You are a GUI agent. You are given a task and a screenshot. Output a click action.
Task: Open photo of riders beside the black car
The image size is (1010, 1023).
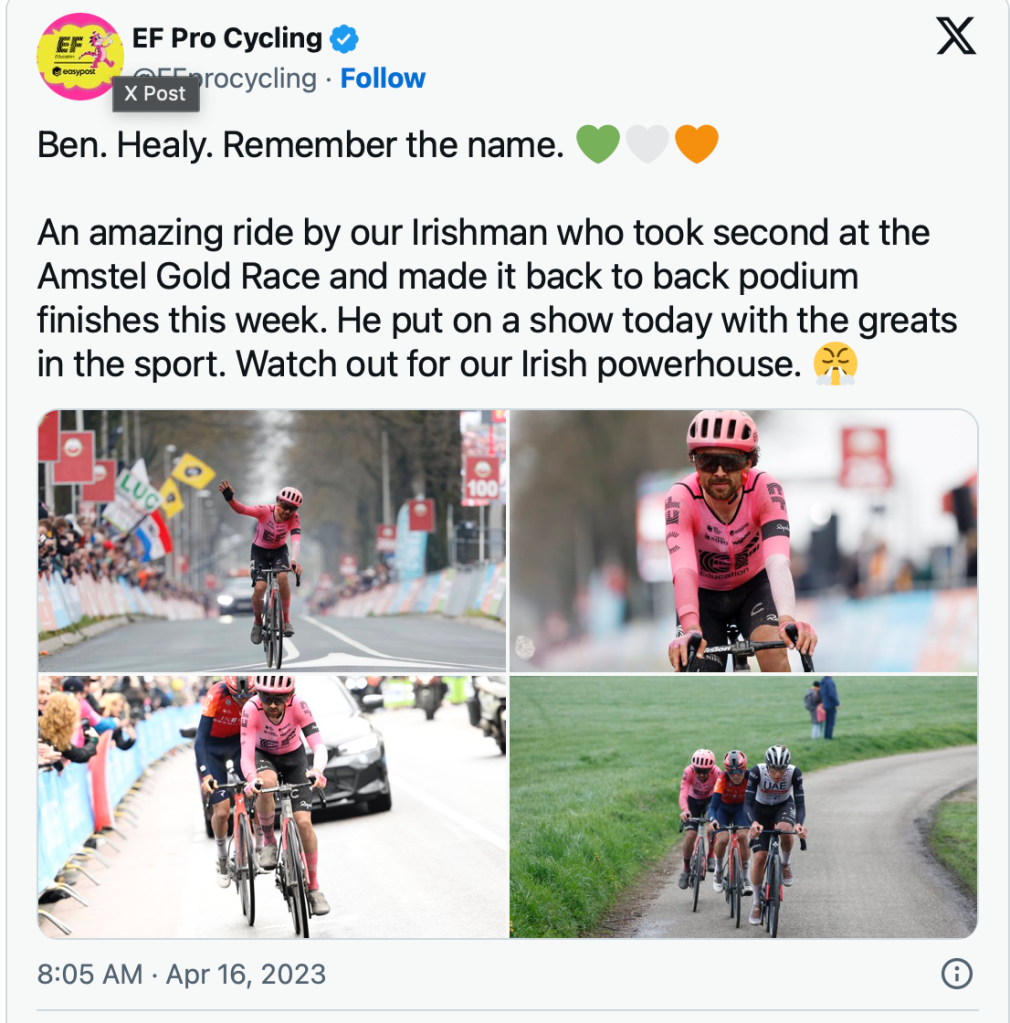click(272, 806)
